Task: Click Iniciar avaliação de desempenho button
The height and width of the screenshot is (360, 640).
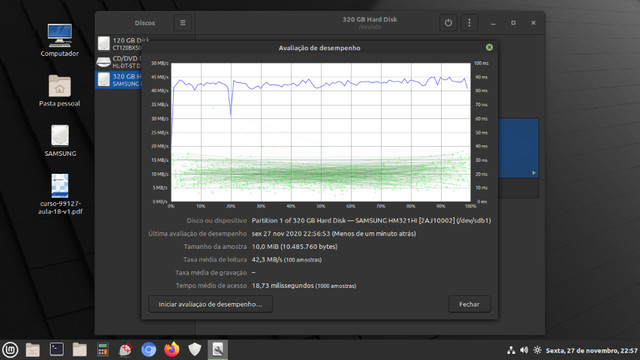Action: tap(210, 304)
